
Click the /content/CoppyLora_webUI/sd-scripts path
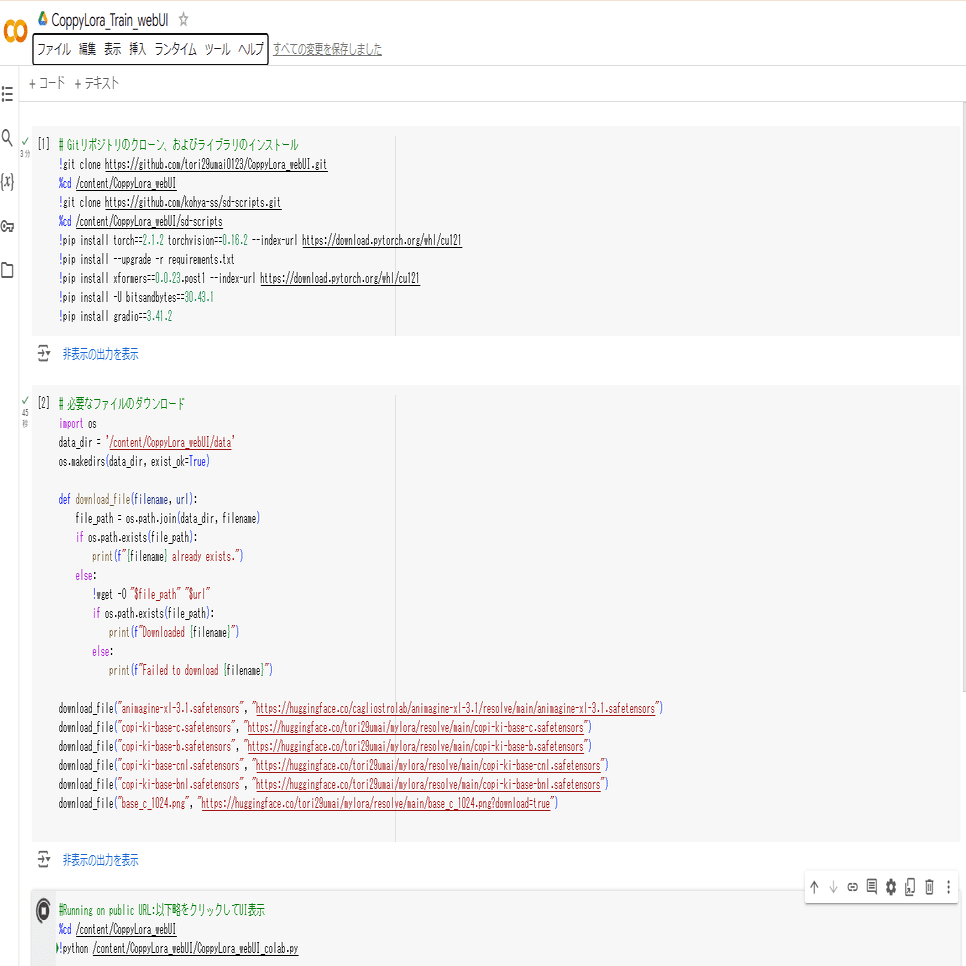[x=149, y=222]
